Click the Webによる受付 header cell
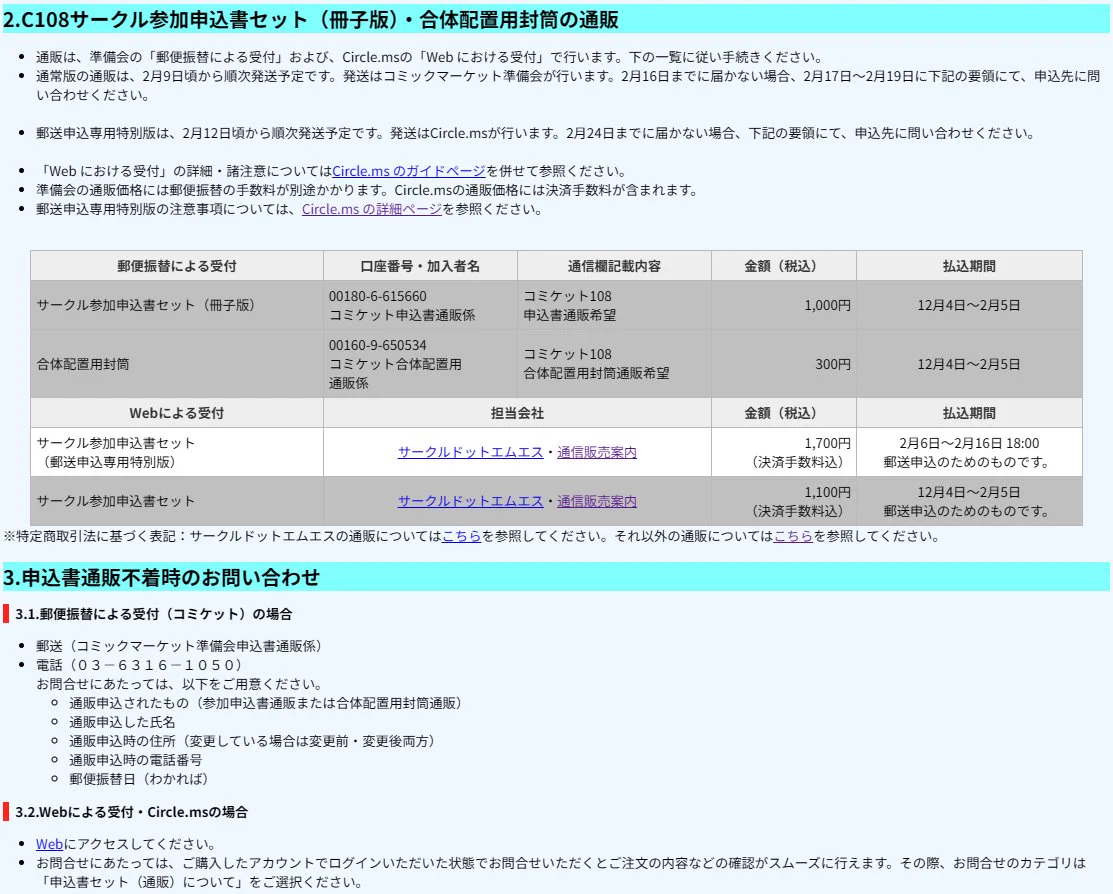This screenshot has width=1113, height=894. [177, 413]
